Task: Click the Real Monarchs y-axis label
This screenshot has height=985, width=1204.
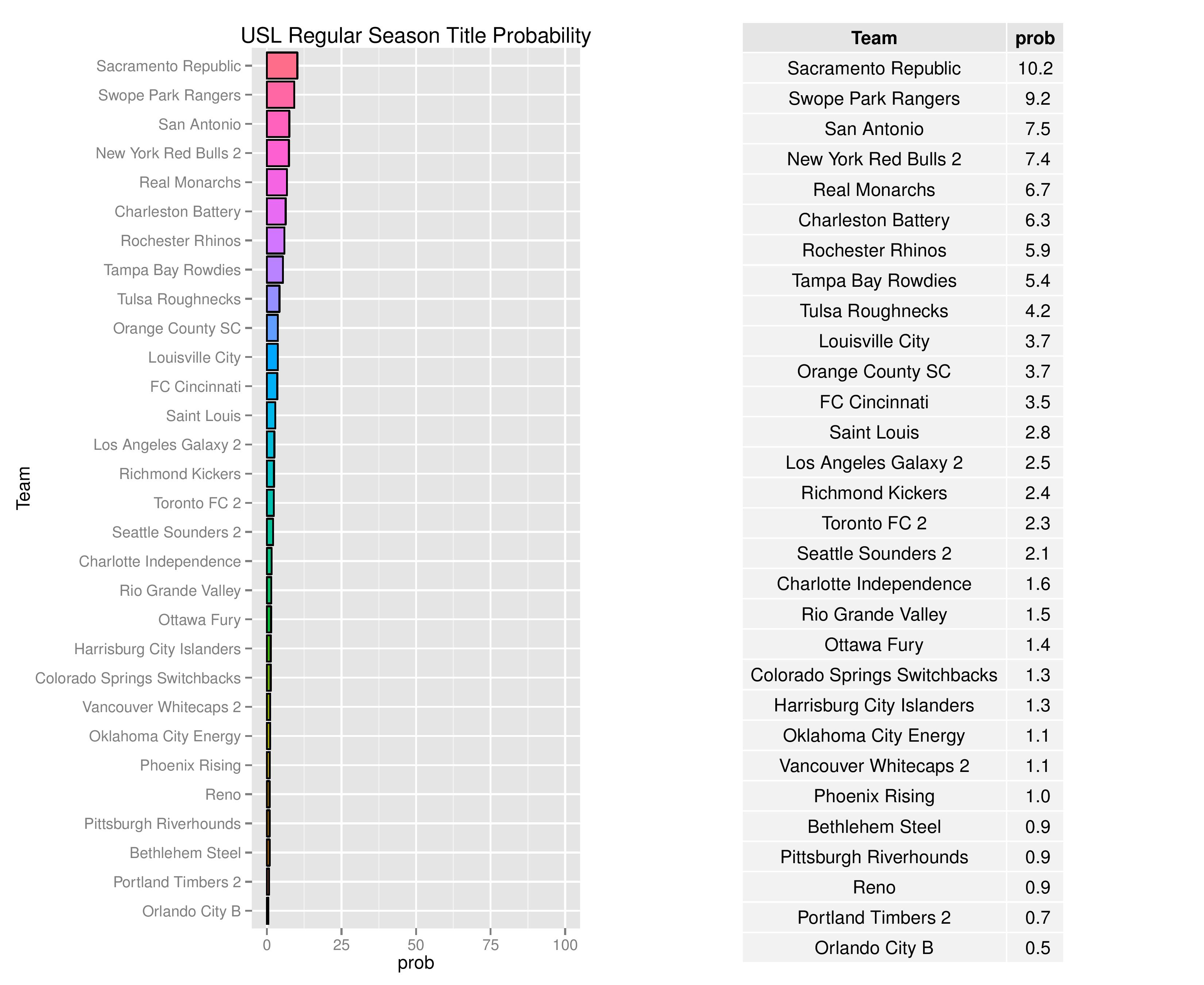Action: pyautogui.click(x=190, y=182)
